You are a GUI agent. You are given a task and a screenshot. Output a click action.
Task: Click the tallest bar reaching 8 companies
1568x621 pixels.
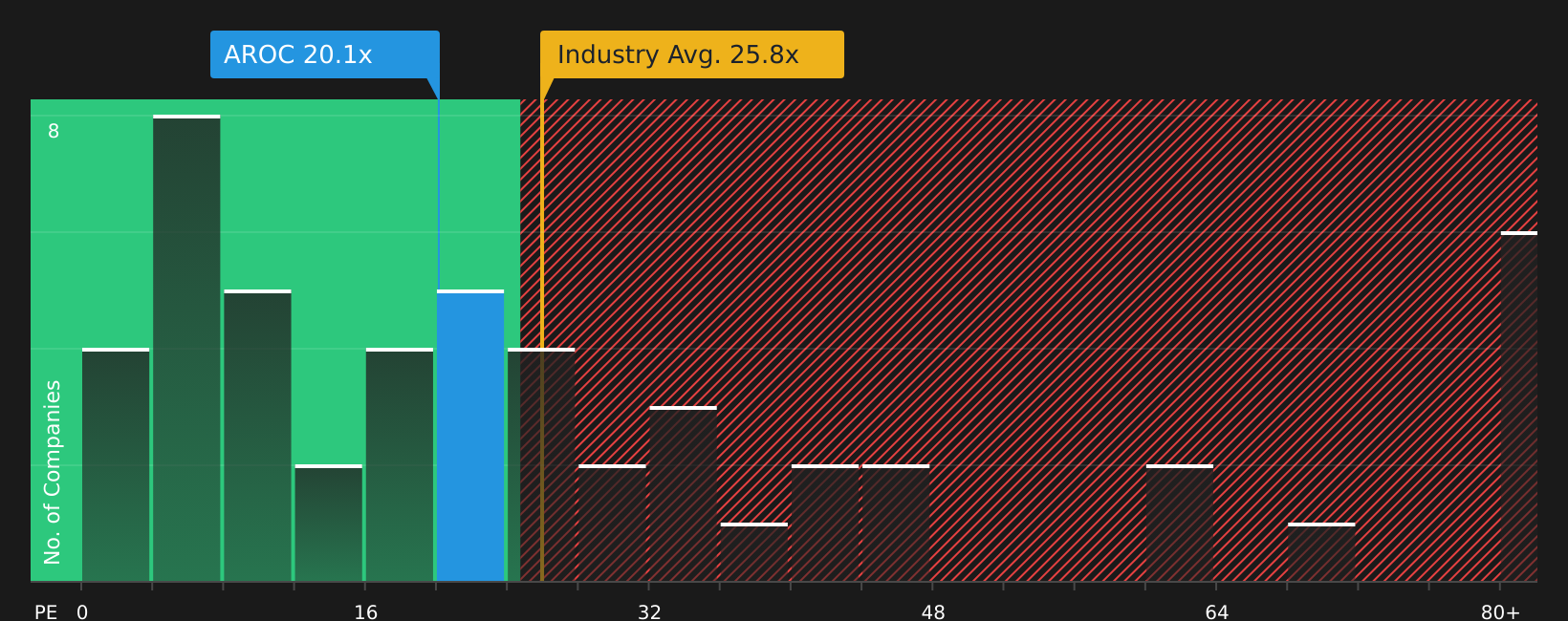click(x=186, y=349)
